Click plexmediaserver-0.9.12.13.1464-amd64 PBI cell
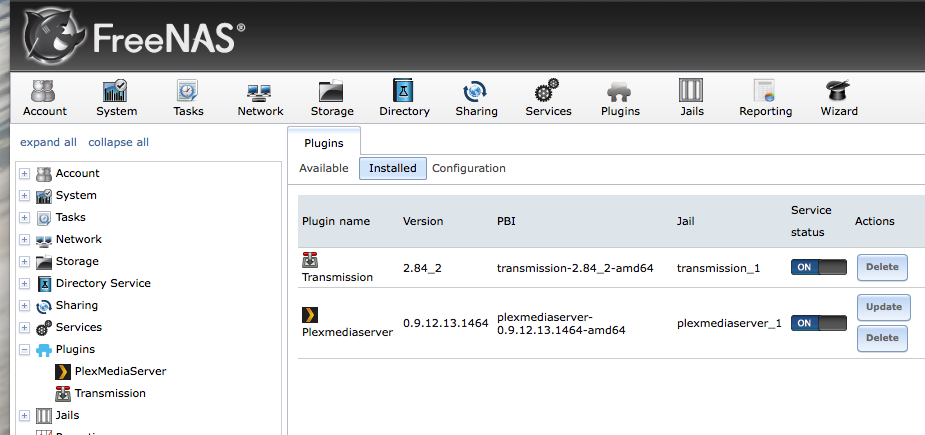Screen dimensions: 925x435 point(561,323)
